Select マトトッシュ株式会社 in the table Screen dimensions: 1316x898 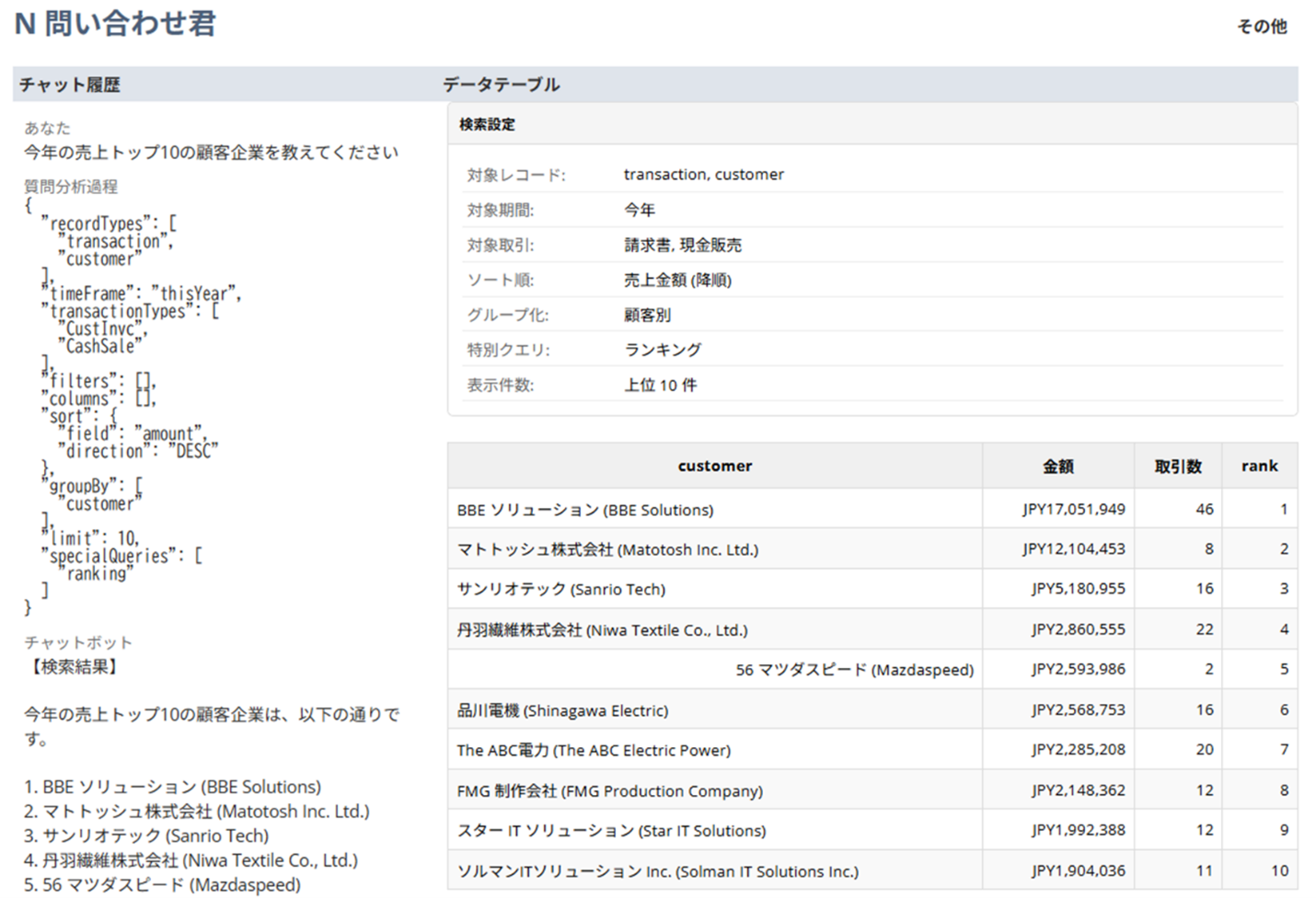coord(715,549)
